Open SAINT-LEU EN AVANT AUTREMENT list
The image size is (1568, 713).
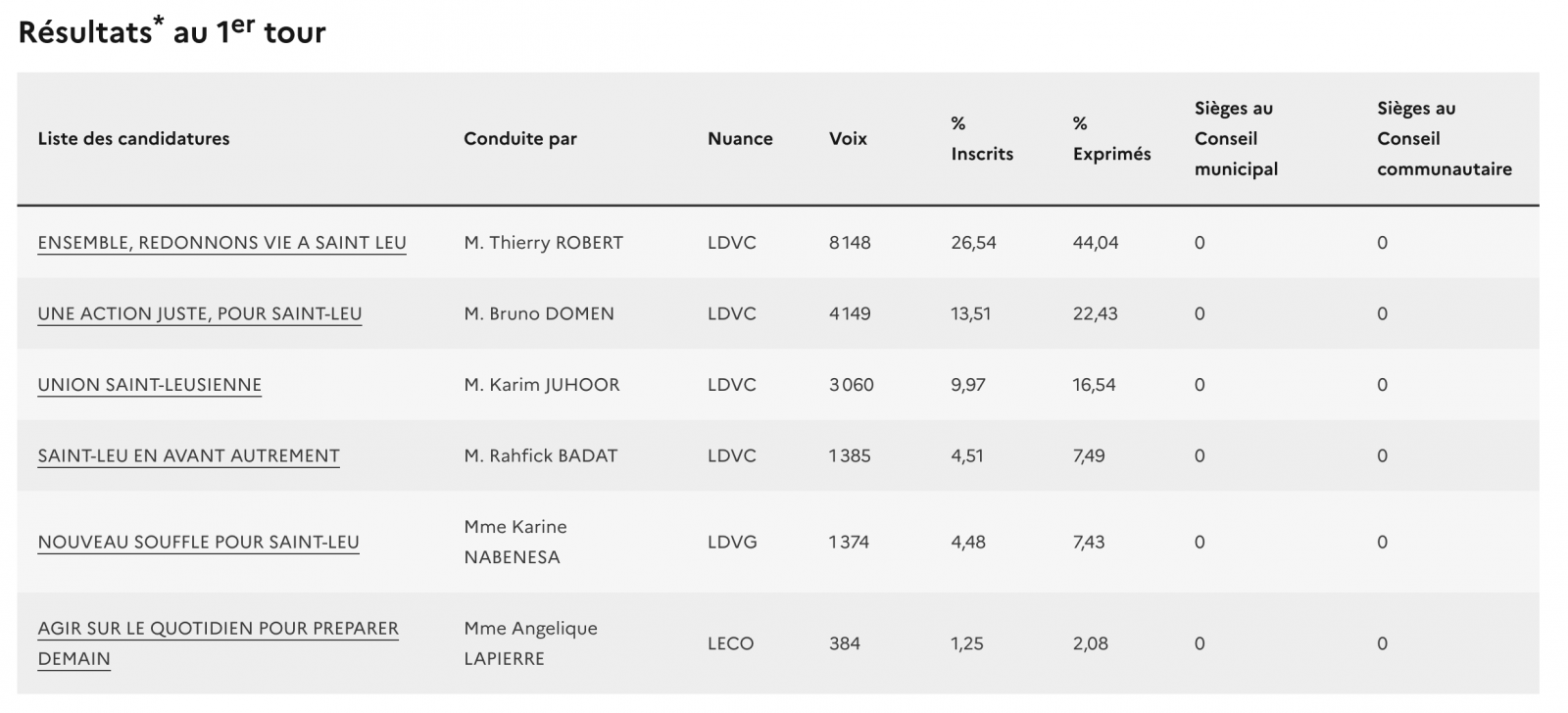click(188, 456)
